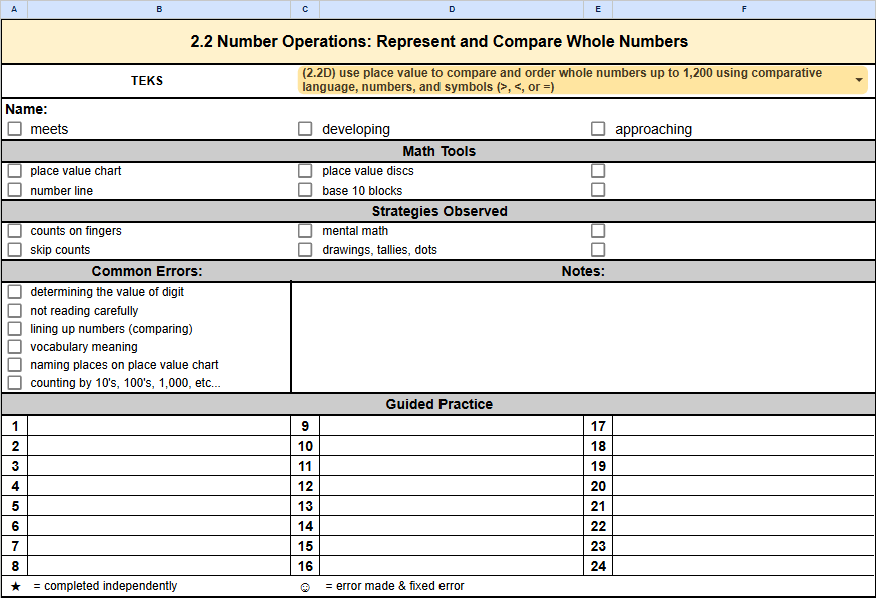
Task: Tick the 'place value discs' checkbox
Action: [305, 170]
